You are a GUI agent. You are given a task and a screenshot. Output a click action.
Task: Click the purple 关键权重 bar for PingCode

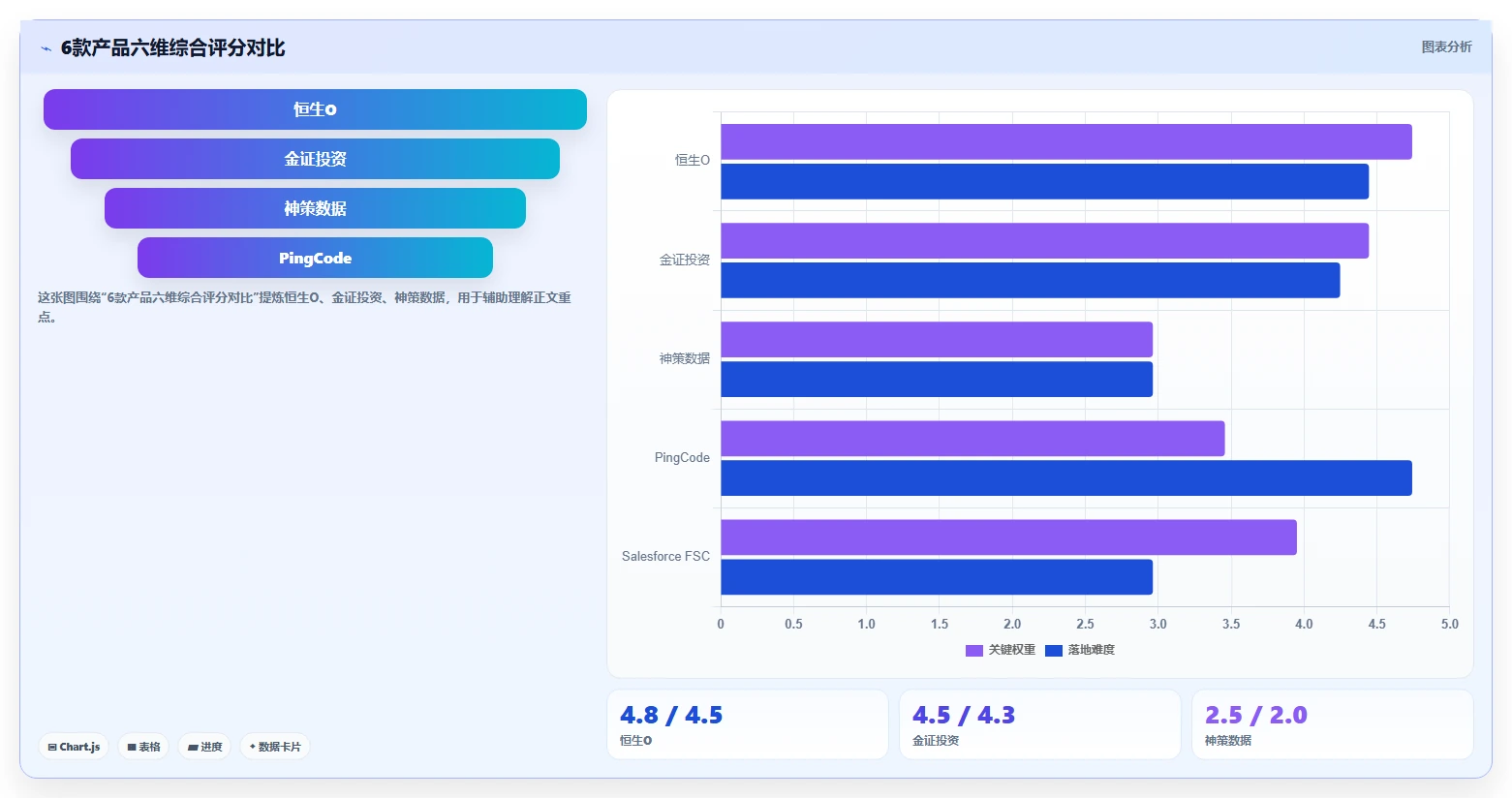(x=972, y=438)
